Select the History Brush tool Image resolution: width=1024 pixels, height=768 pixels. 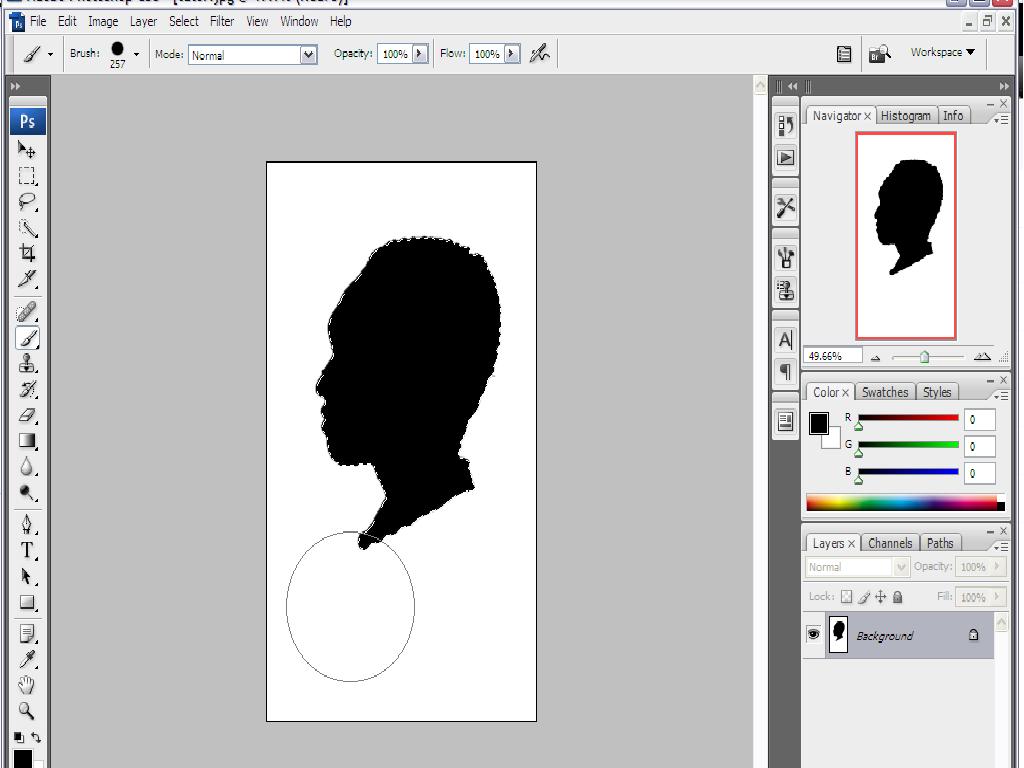tap(27, 389)
